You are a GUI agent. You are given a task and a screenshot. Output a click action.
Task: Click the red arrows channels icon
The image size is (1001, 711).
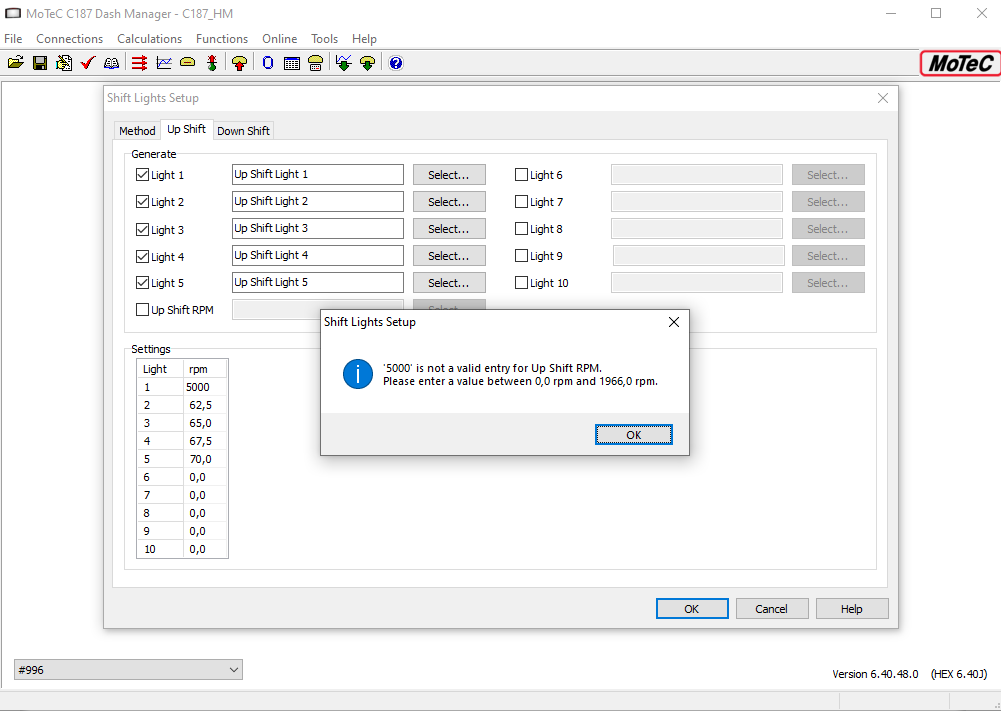click(140, 63)
